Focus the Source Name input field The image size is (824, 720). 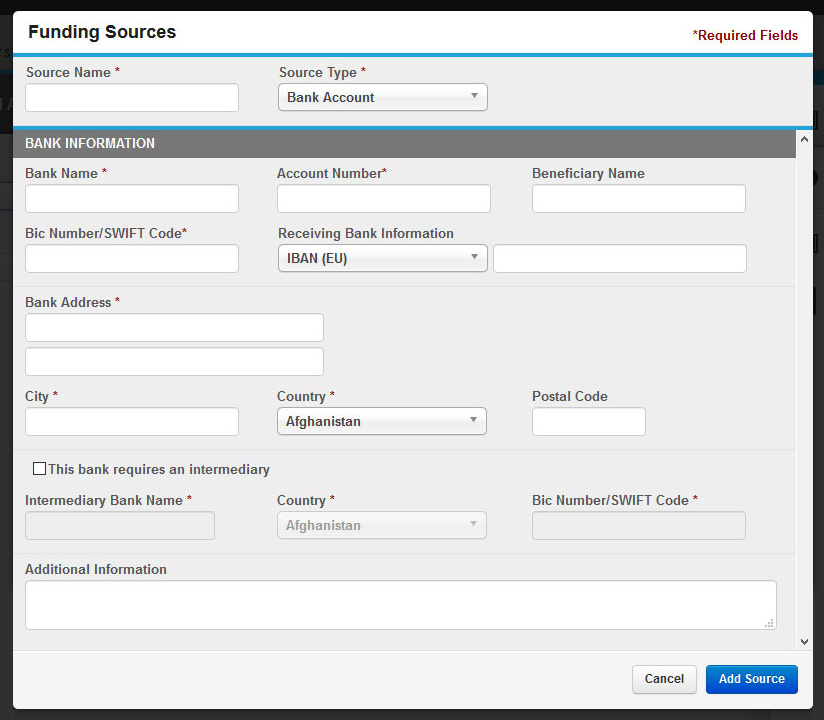point(132,97)
